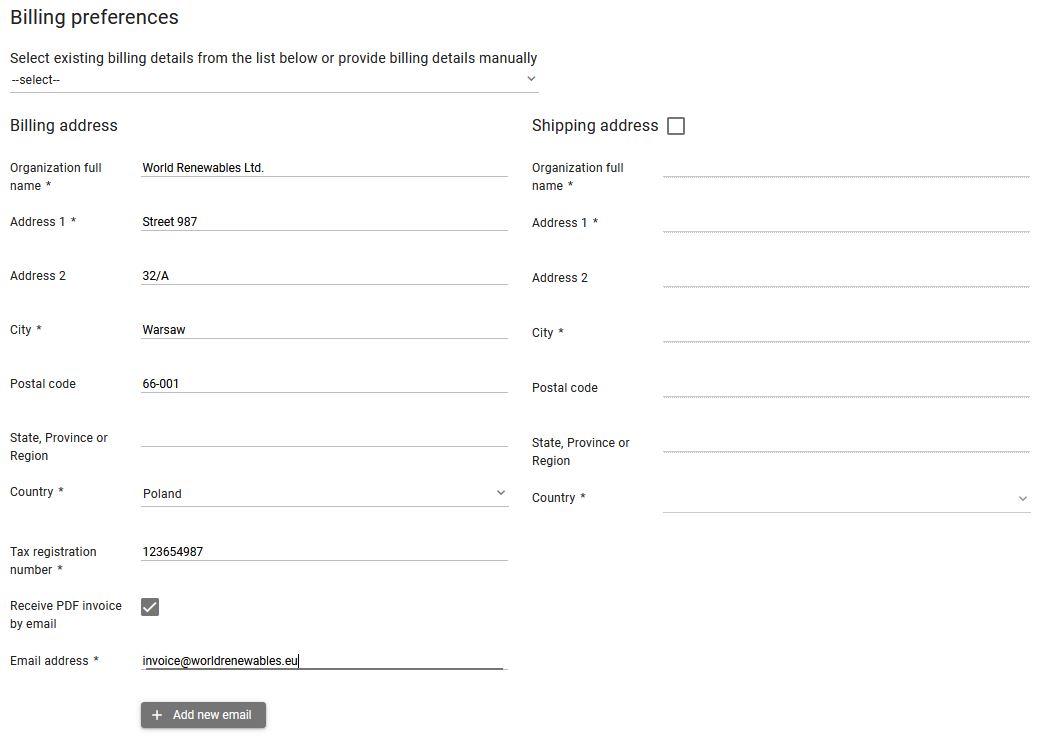Click the billing Organization full name field
The height and width of the screenshot is (737, 1057).
click(324, 168)
